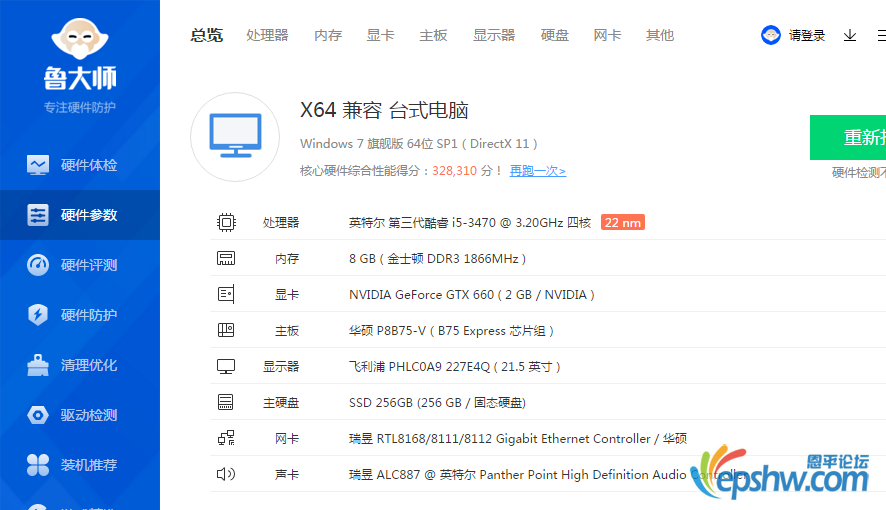
Task: Open 硬件防护 shield icon
Action: tap(38, 315)
